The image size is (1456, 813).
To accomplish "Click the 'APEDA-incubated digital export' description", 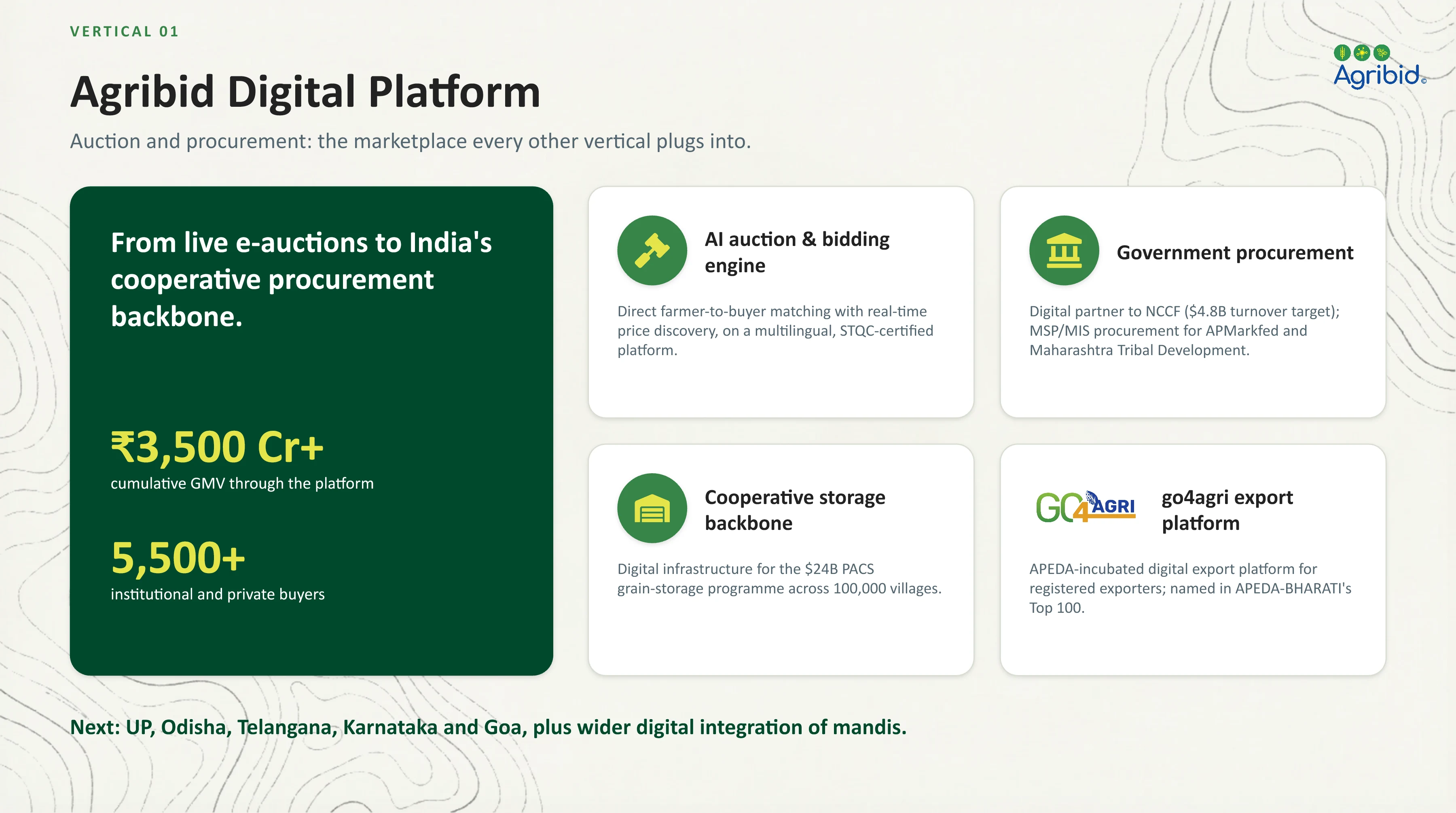I will point(1190,588).
